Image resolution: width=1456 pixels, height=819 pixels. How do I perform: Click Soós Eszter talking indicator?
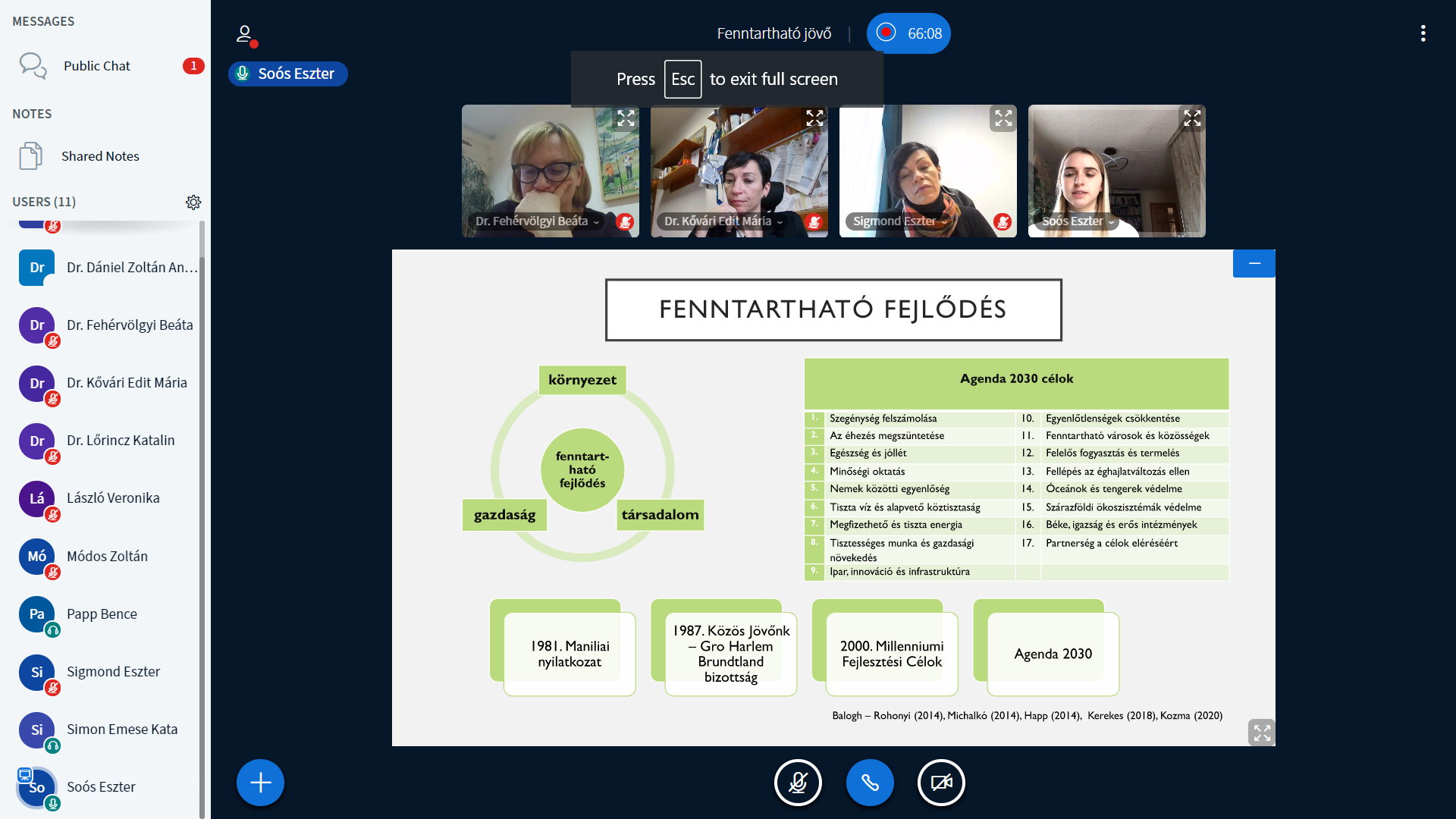pos(288,74)
